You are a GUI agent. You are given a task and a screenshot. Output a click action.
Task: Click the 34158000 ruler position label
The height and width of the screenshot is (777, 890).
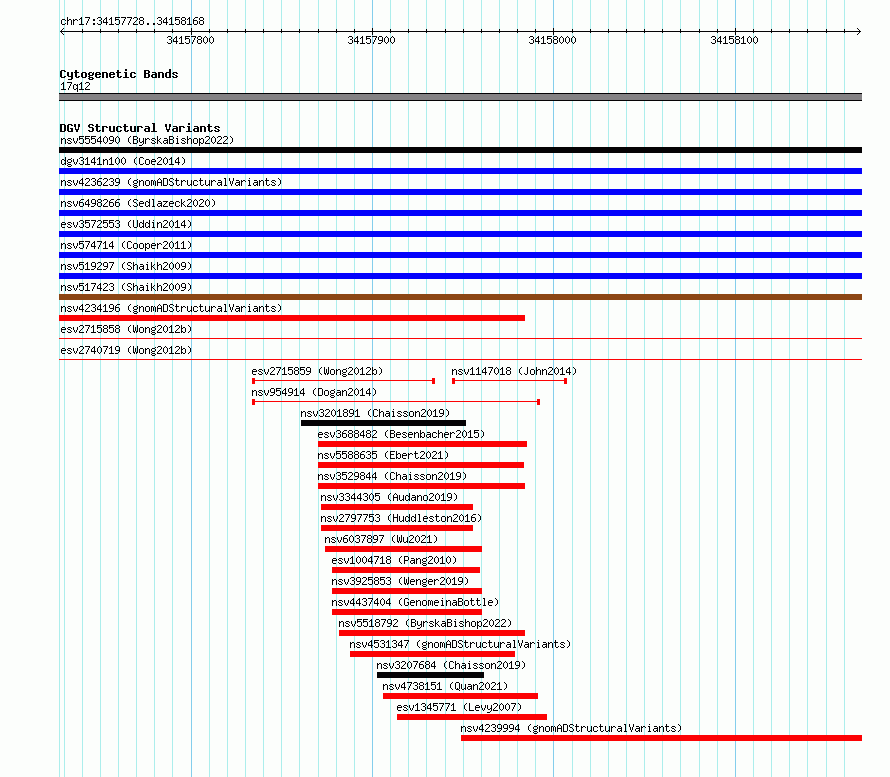click(x=552, y=40)
